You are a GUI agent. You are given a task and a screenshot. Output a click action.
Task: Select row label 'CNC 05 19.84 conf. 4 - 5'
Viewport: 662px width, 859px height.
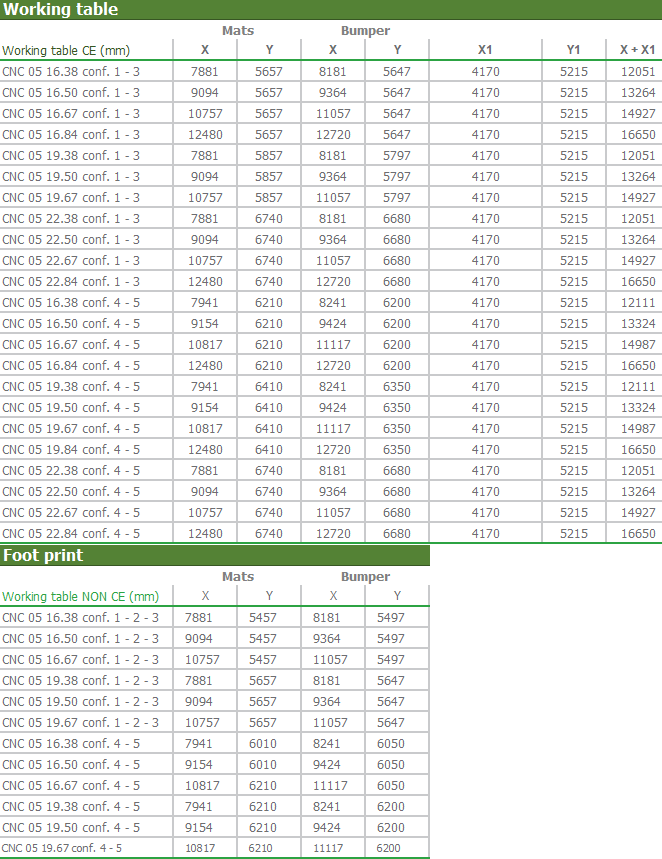pos(71,450)
